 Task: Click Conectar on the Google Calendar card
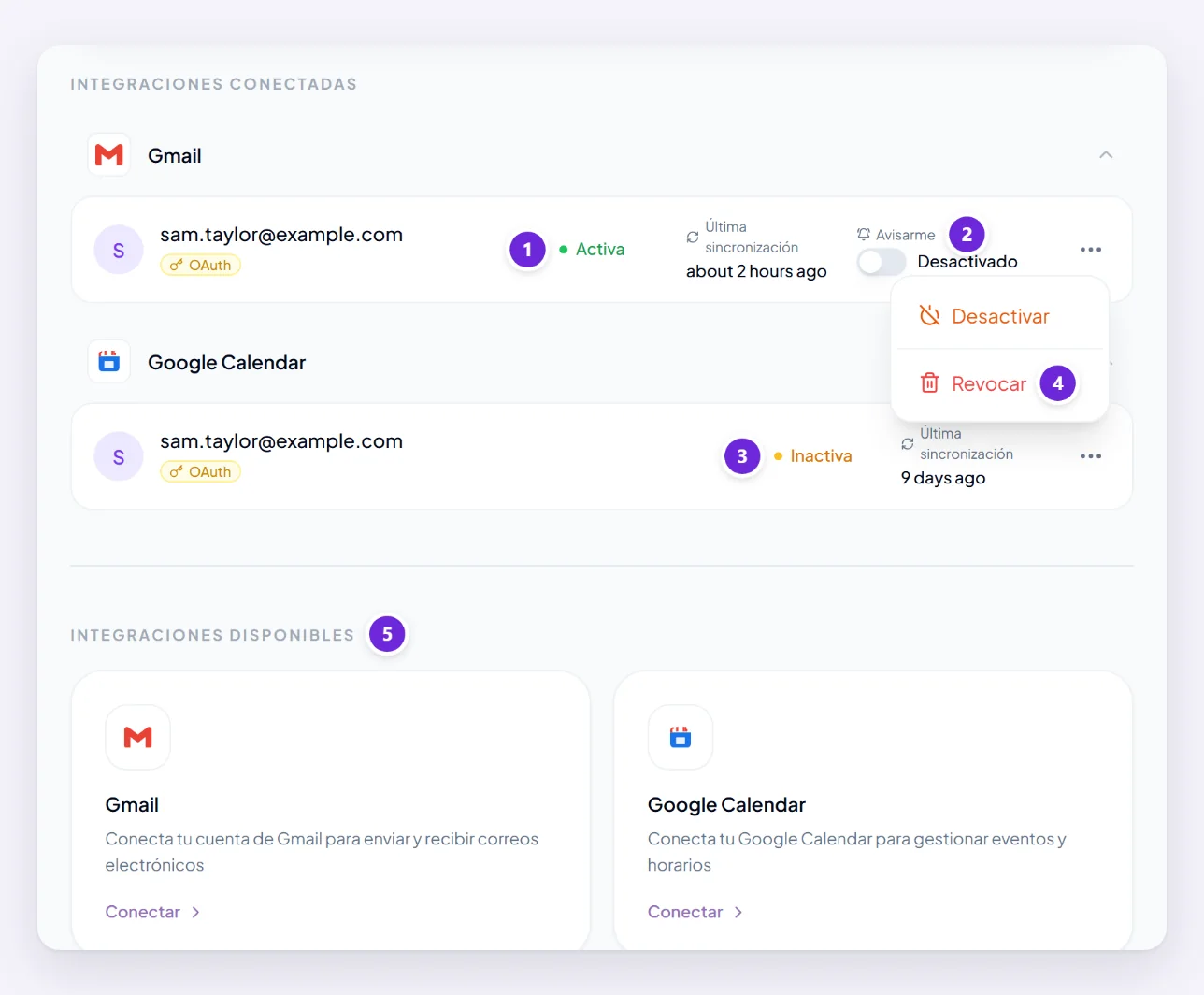point(695,912)
